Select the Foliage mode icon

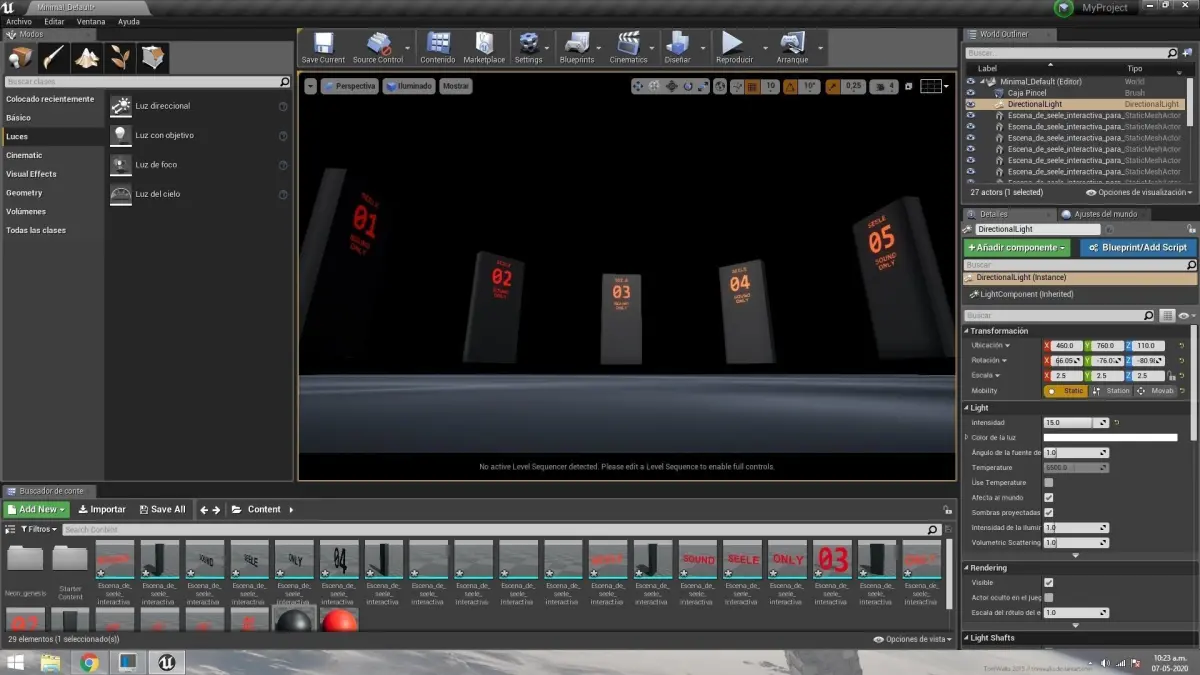pyautogui.click(x=120, y=58)
